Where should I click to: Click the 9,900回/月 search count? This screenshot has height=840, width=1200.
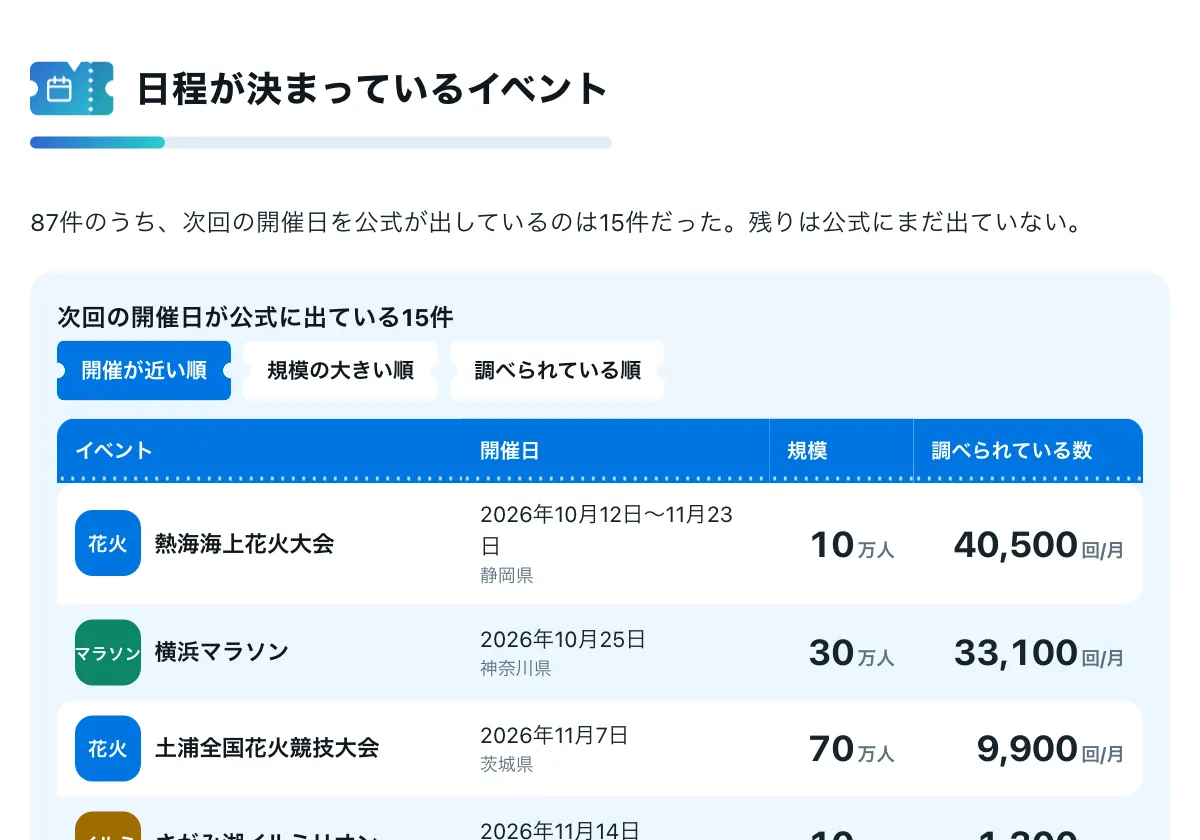point(1051,749)
